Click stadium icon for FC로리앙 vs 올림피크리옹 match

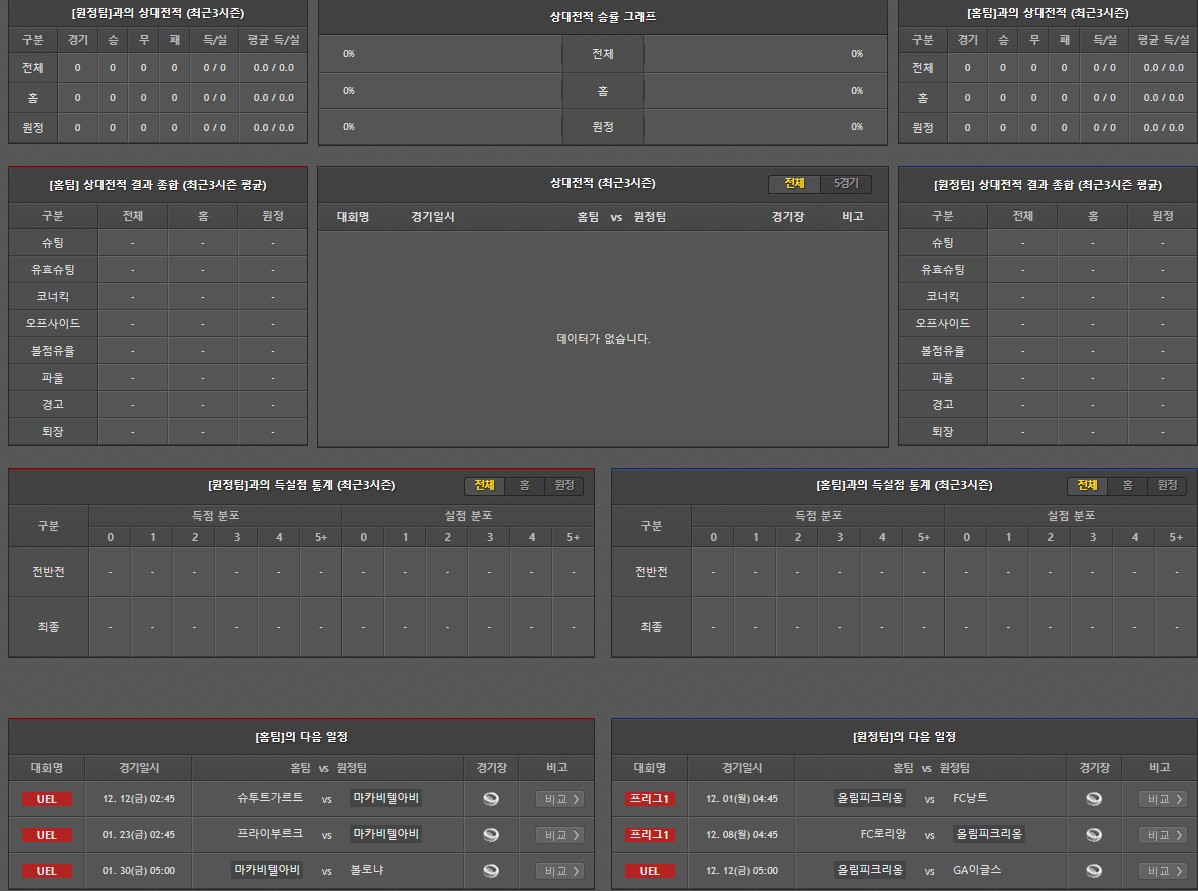click(1094, 835)
